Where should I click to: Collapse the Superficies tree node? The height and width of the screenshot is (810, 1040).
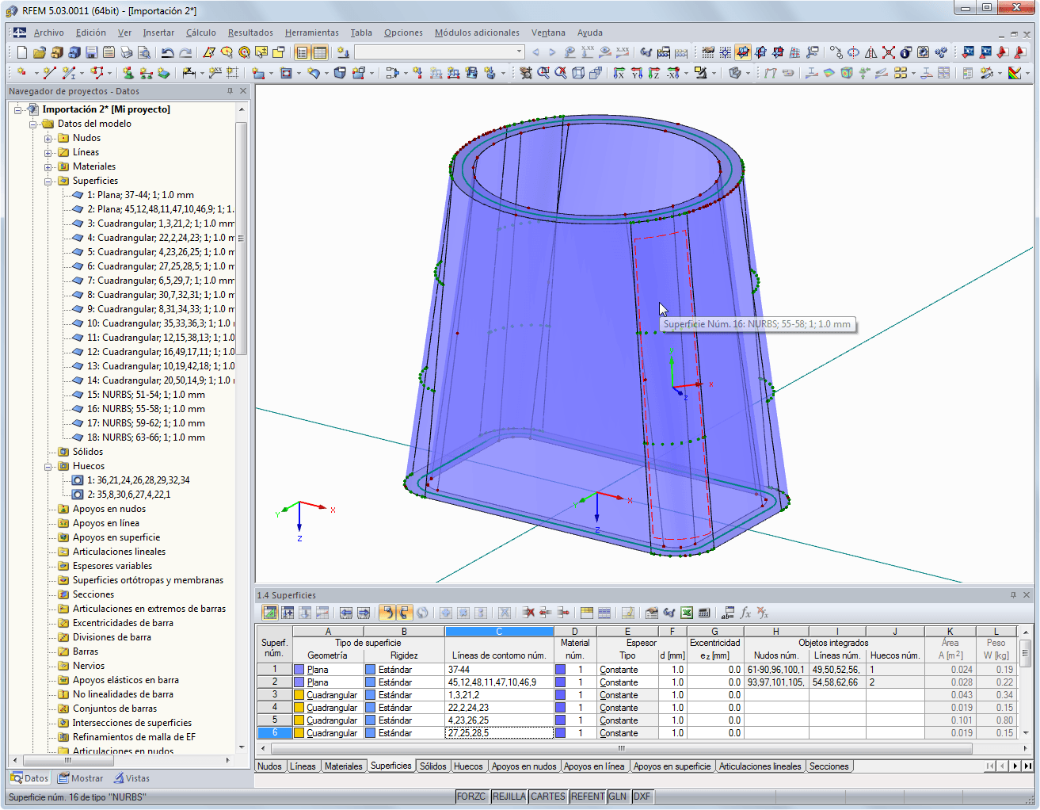[x=48, y=181]
